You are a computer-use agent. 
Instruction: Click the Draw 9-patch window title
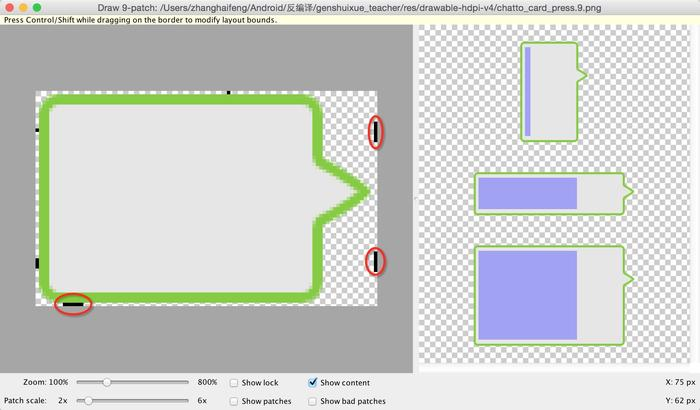[x=349, y=8]
